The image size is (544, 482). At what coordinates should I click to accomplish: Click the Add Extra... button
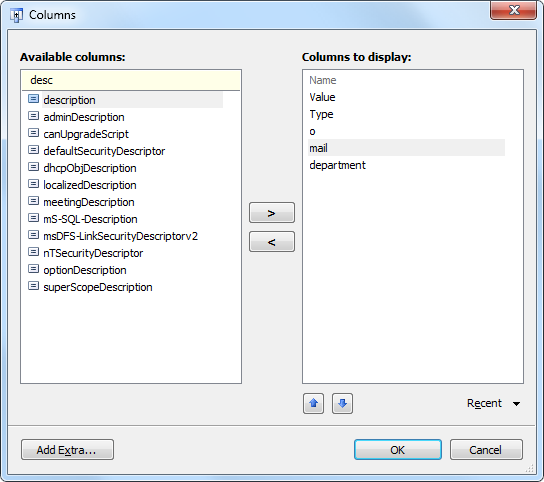(x=67, y=450)
